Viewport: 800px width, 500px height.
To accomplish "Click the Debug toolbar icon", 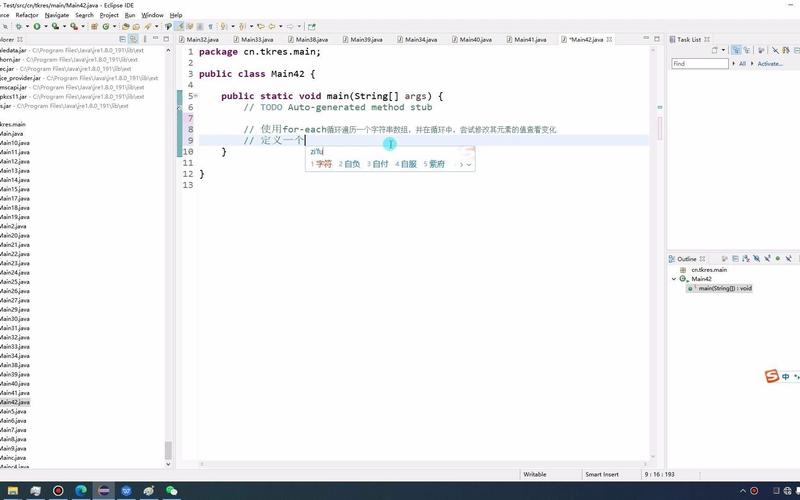I will coord(19,27).
